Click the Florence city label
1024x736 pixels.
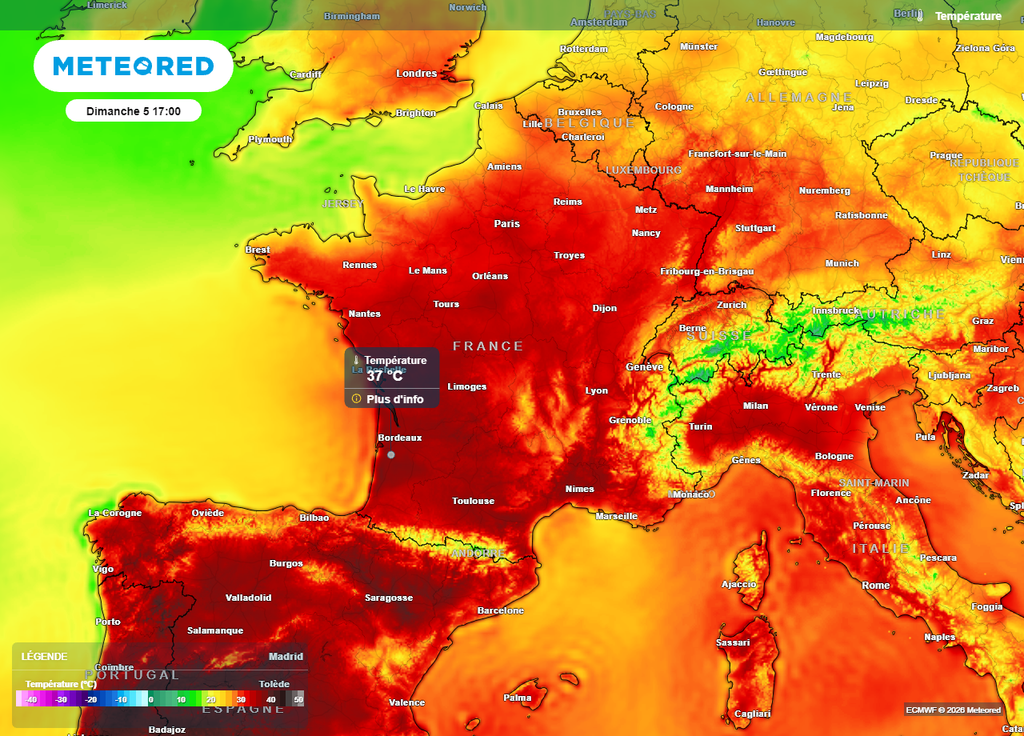[831, 493]
